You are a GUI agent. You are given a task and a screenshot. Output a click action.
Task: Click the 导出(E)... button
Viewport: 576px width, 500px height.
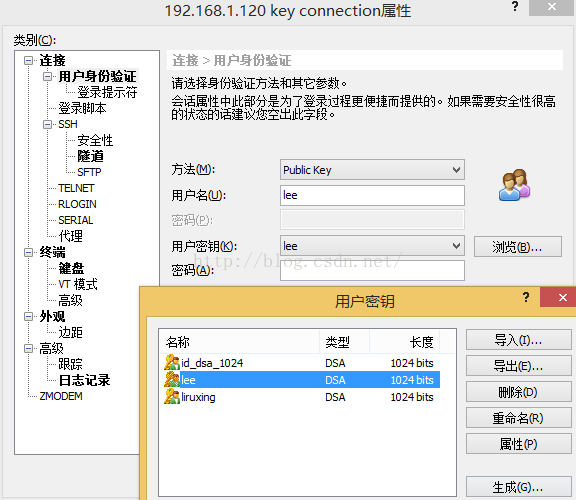point(518,366)
